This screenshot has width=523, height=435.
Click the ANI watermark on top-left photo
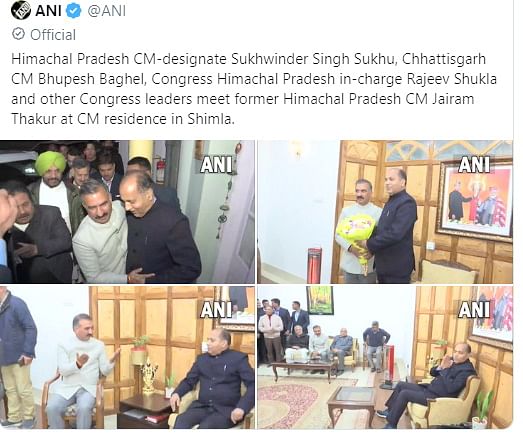pyautogui.click(x=216, y=165)
